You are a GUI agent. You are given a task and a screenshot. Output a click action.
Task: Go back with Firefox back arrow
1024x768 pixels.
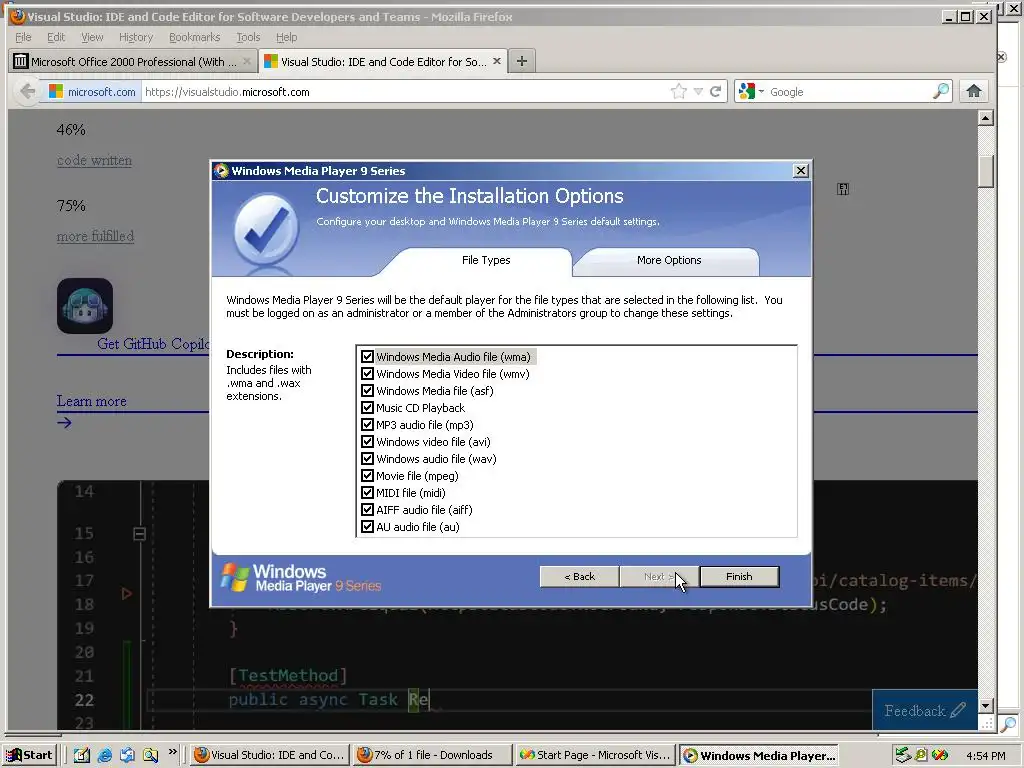27,91
